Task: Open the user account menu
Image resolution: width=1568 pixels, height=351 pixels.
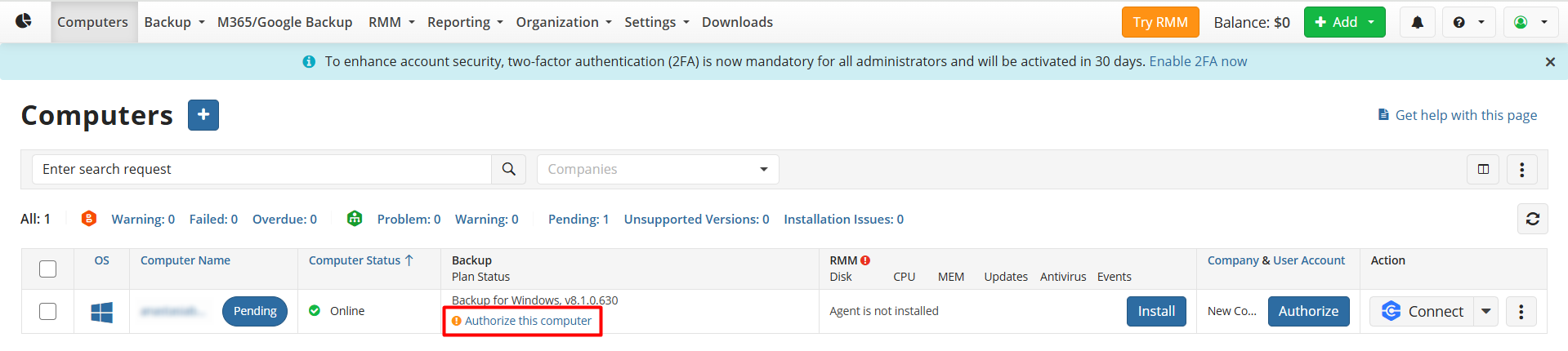Action: (1530, 22)
